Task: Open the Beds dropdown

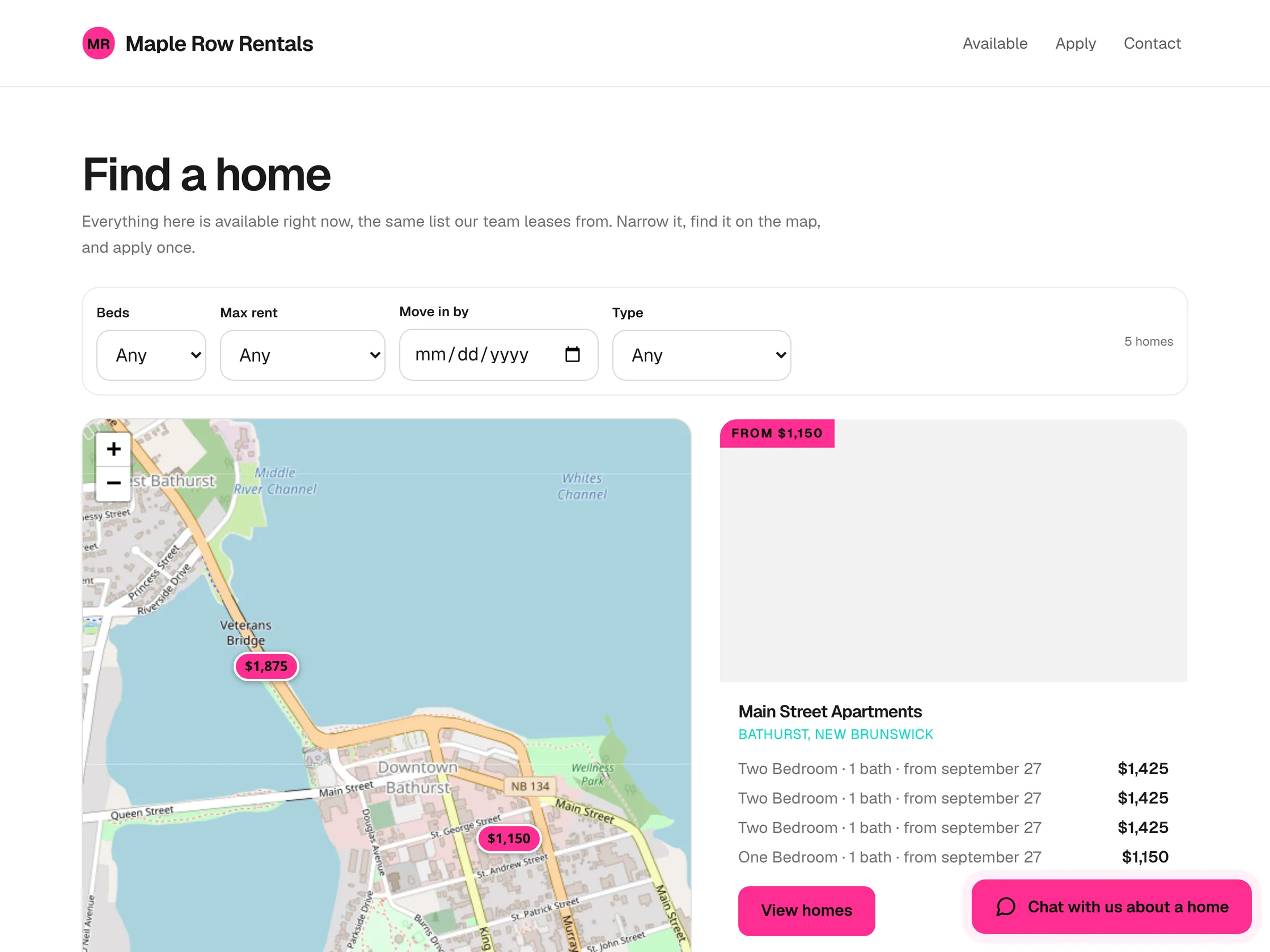Action: tap(151, 355)
